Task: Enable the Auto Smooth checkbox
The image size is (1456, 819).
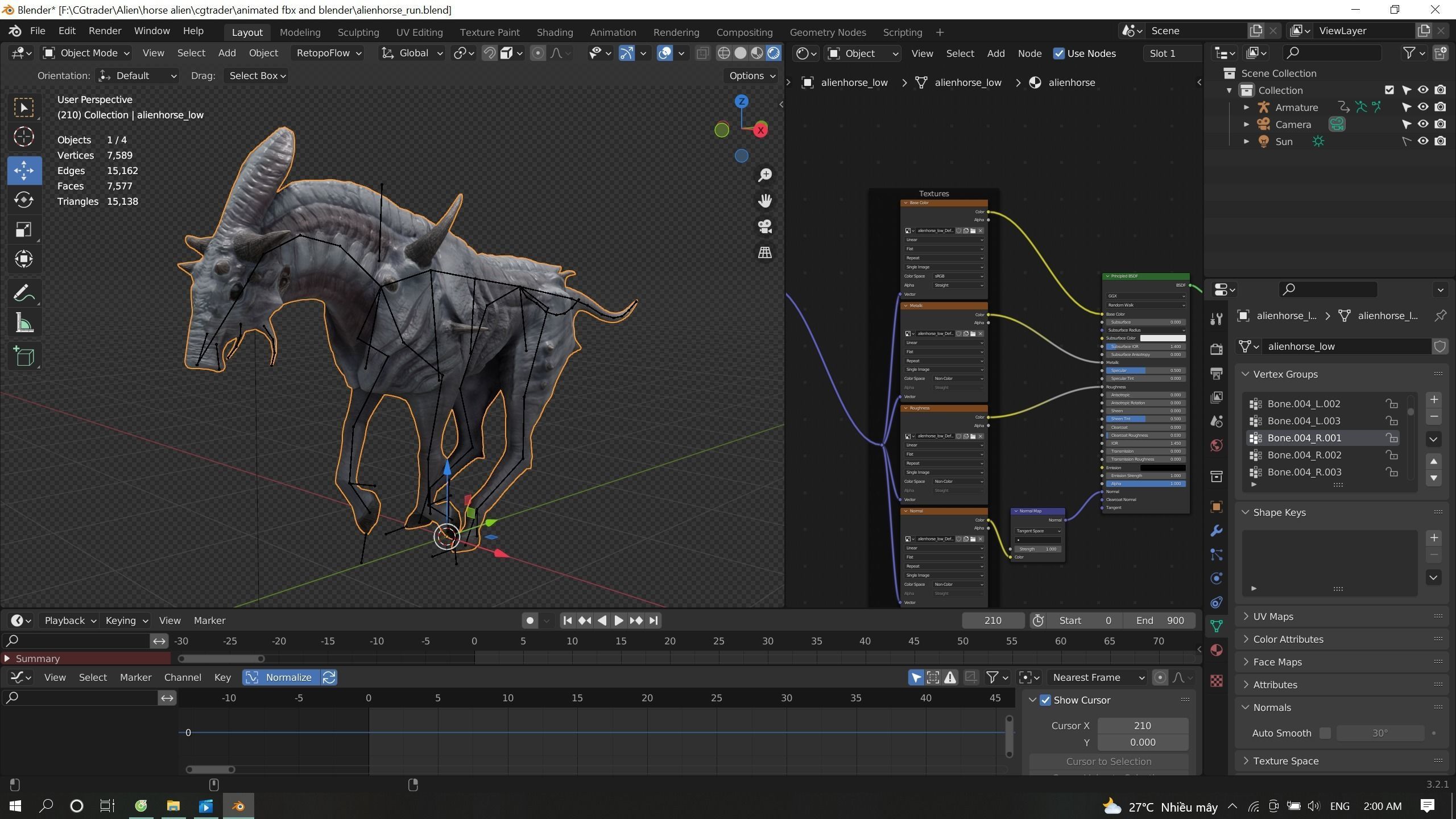Action: [1325, 733]
